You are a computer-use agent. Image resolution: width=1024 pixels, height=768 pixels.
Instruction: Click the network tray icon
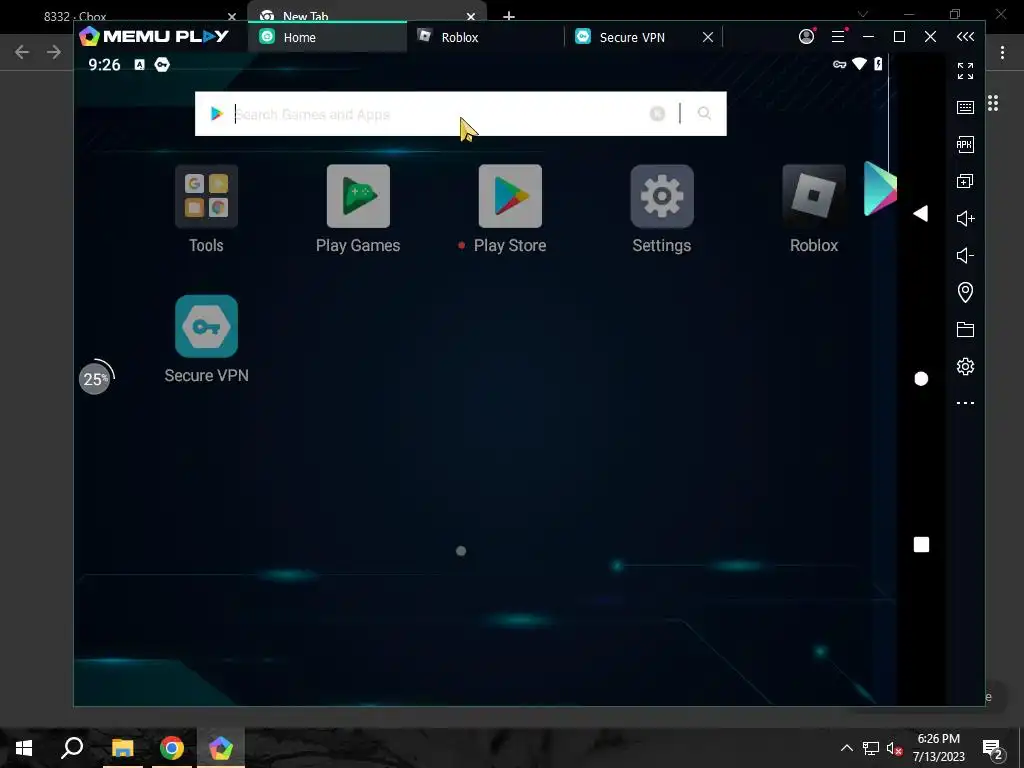pyautogui.click(x=871, y=748)
